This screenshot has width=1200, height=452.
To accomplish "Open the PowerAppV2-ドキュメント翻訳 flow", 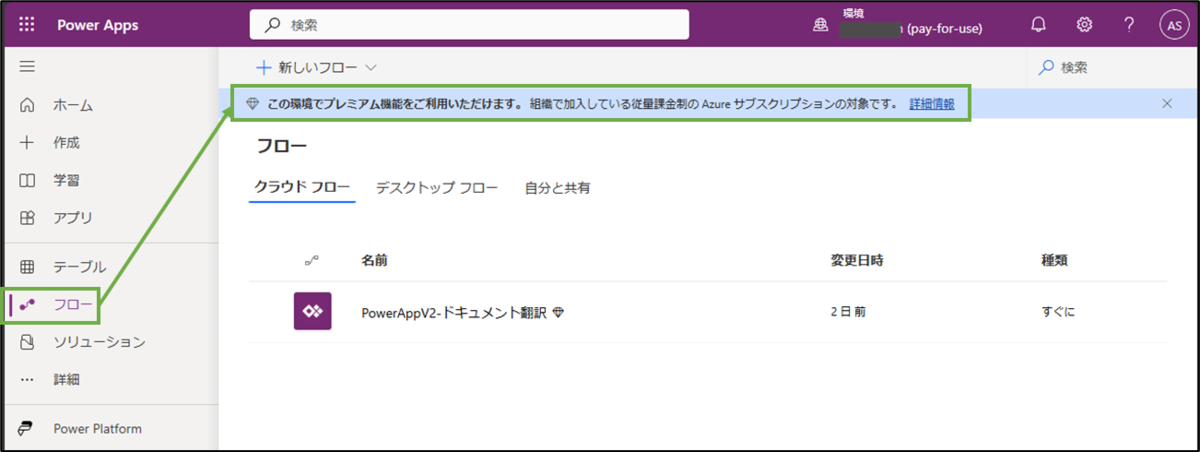I will [453, 312].
